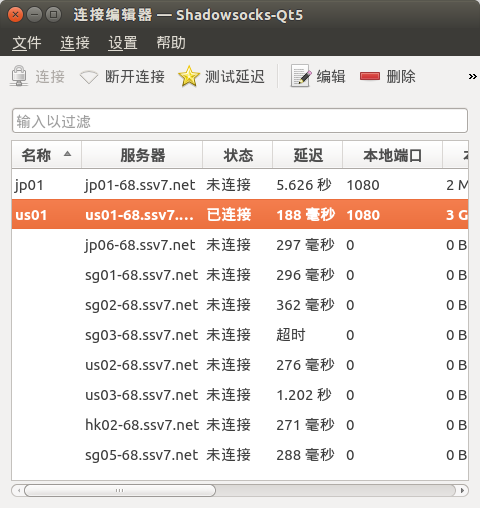Click server hk02-68.ssv7.net cell
Image resolution: width=480 pixels, height=508 pixels.
(x=142, y=425)
